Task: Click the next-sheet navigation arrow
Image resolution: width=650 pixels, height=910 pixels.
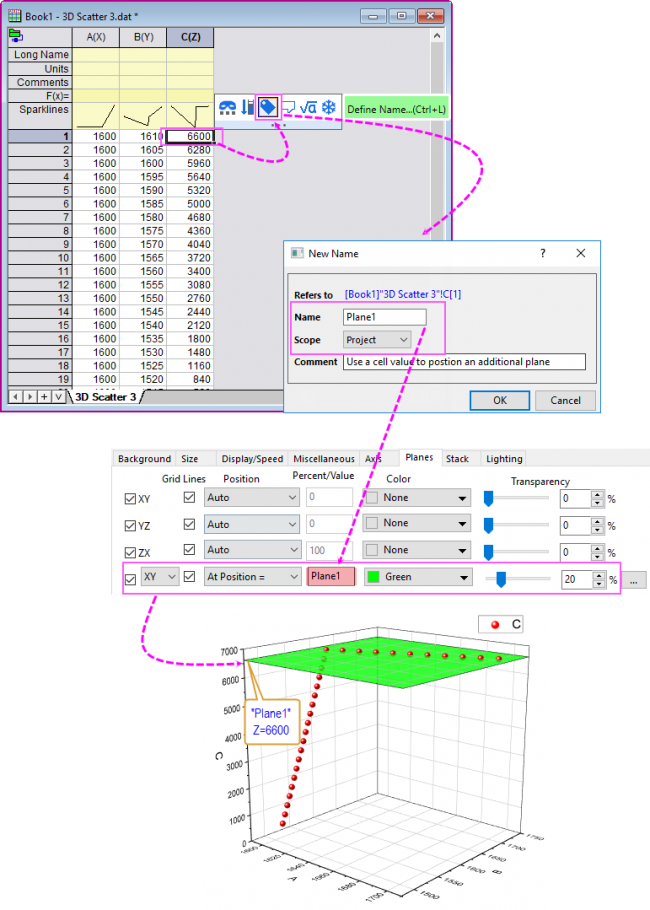Action: (30, 397)
